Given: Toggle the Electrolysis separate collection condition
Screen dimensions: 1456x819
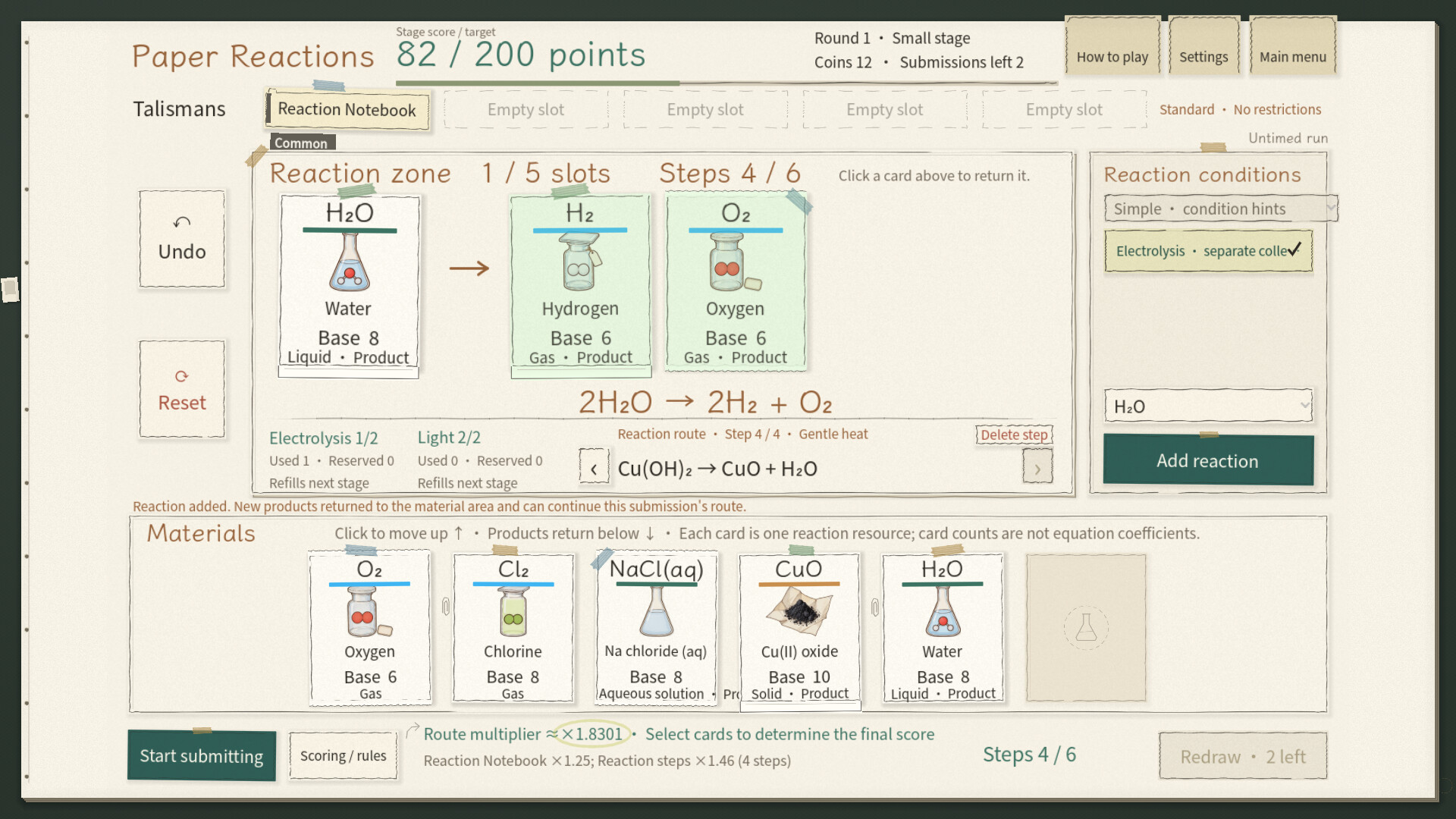Looking at the screenshot, I should pos(1208,251).
